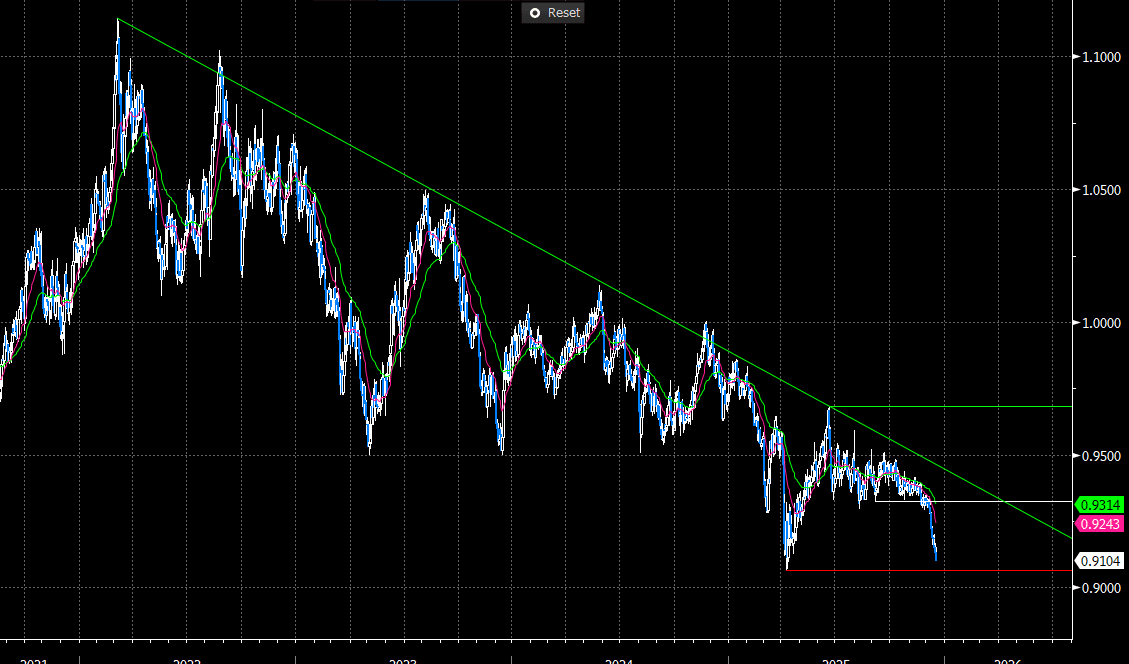This screenshot has width=1129, height=664.
Task: Select the green horizontal resistance line
Action: click(x=950, y=407)
